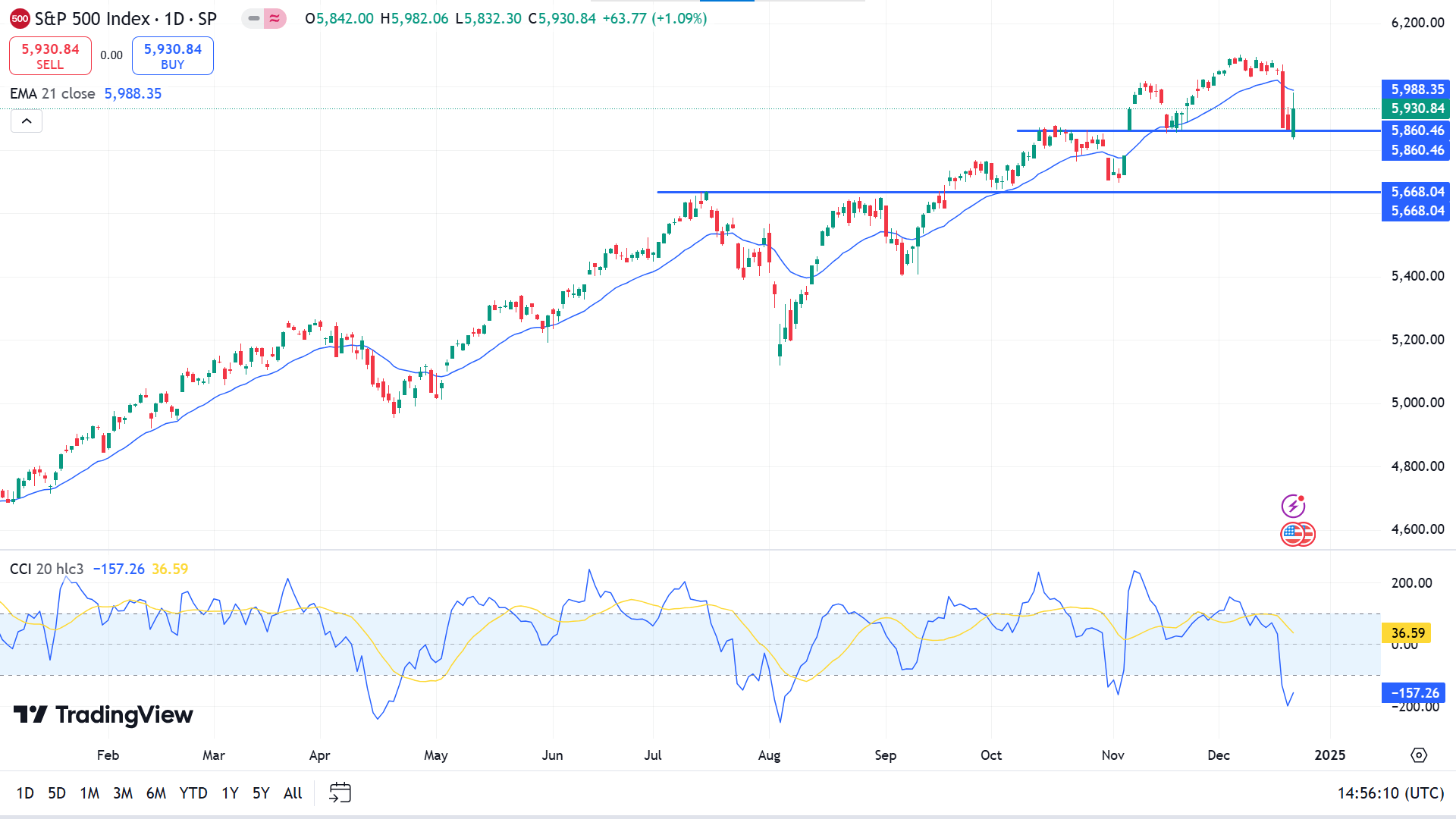The width and height of the screenshot is (1456, 819).
Task: Click the blue -157.26 CCI axis label
Action: click(x=1414, y=692)
